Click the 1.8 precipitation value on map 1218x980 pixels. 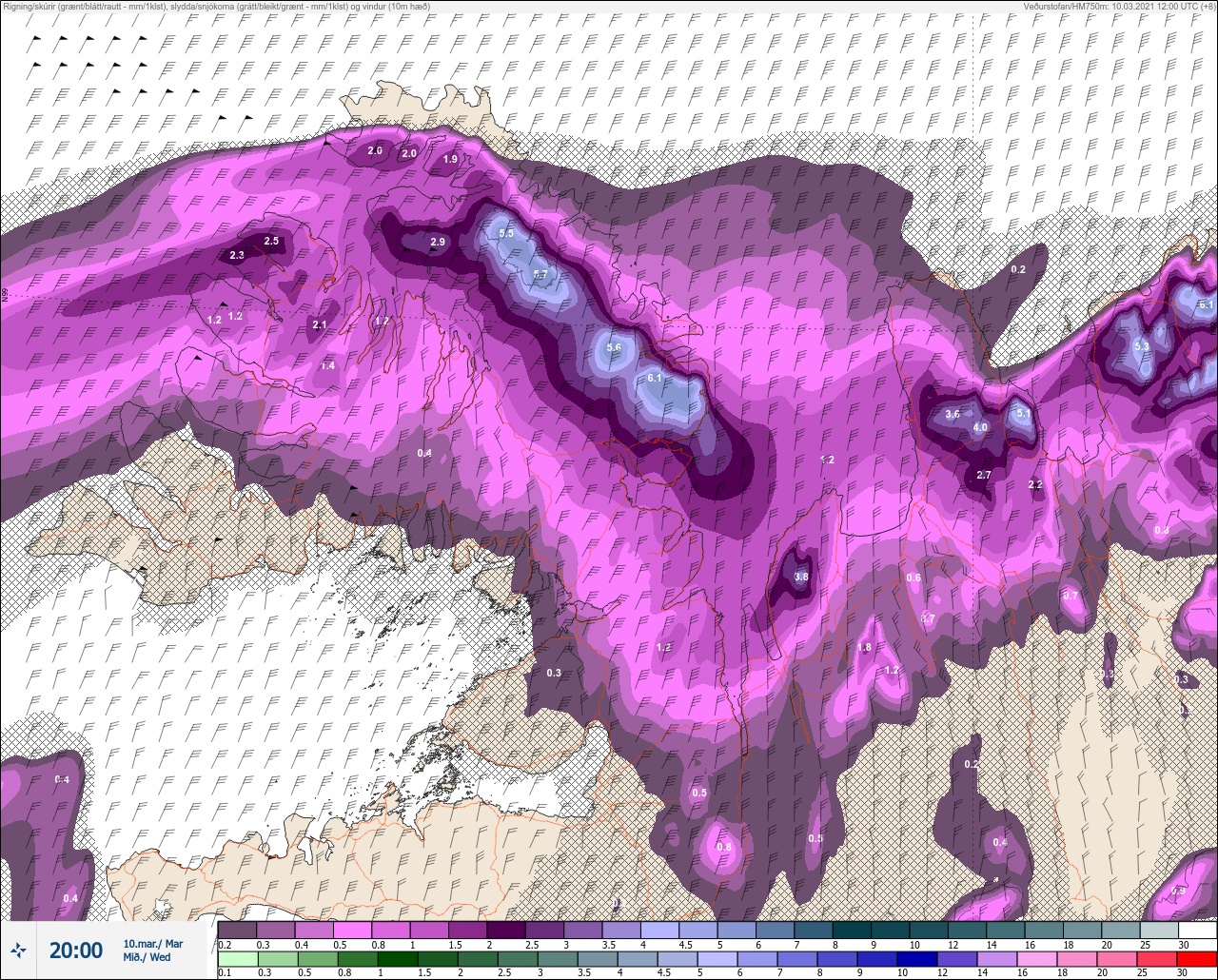tap(864, 647)
